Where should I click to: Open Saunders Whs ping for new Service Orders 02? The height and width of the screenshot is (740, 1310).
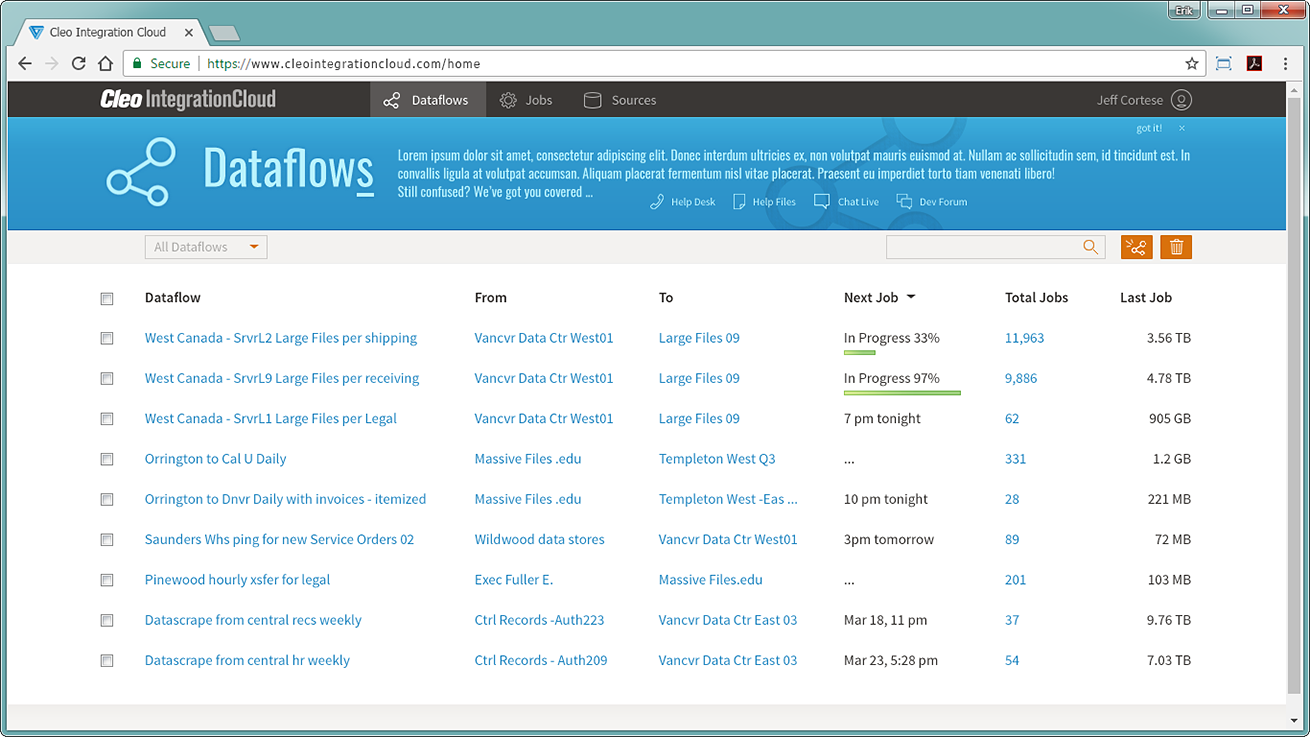click(279, 539)
